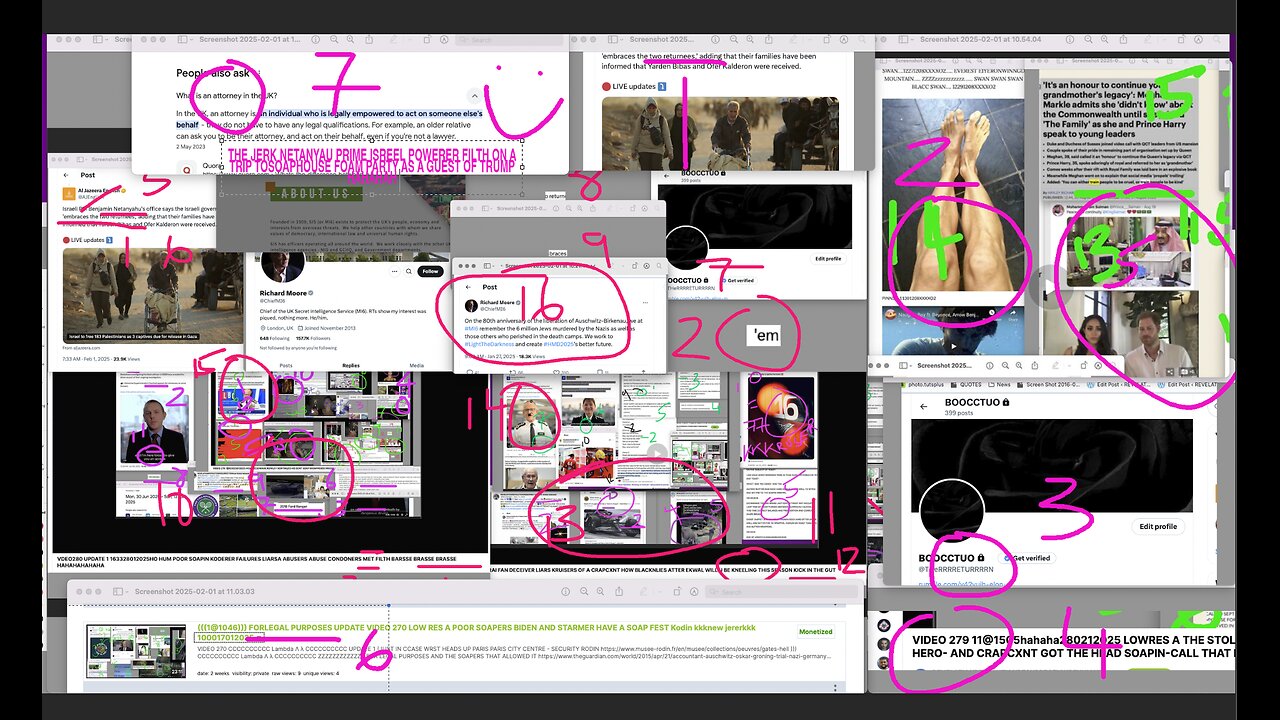Open Markup in the returnees article window toolbar

coord(843,39)
